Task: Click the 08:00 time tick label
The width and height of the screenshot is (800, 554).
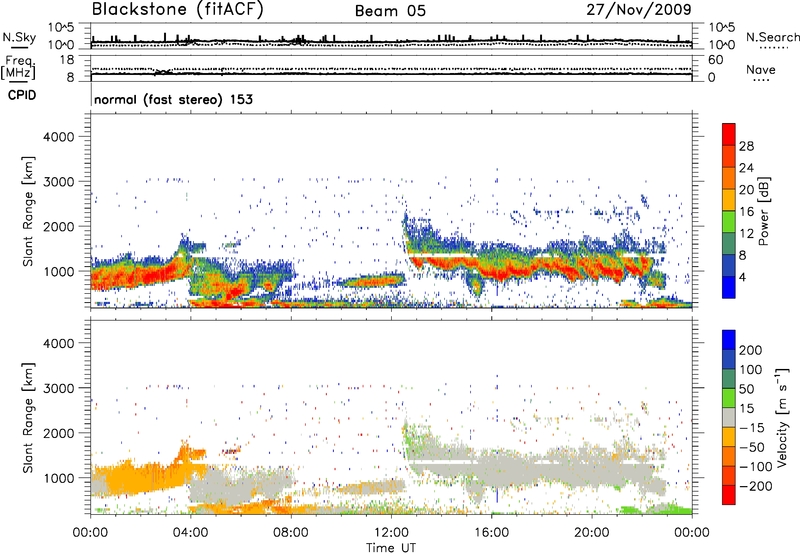Action: (291, 533)
